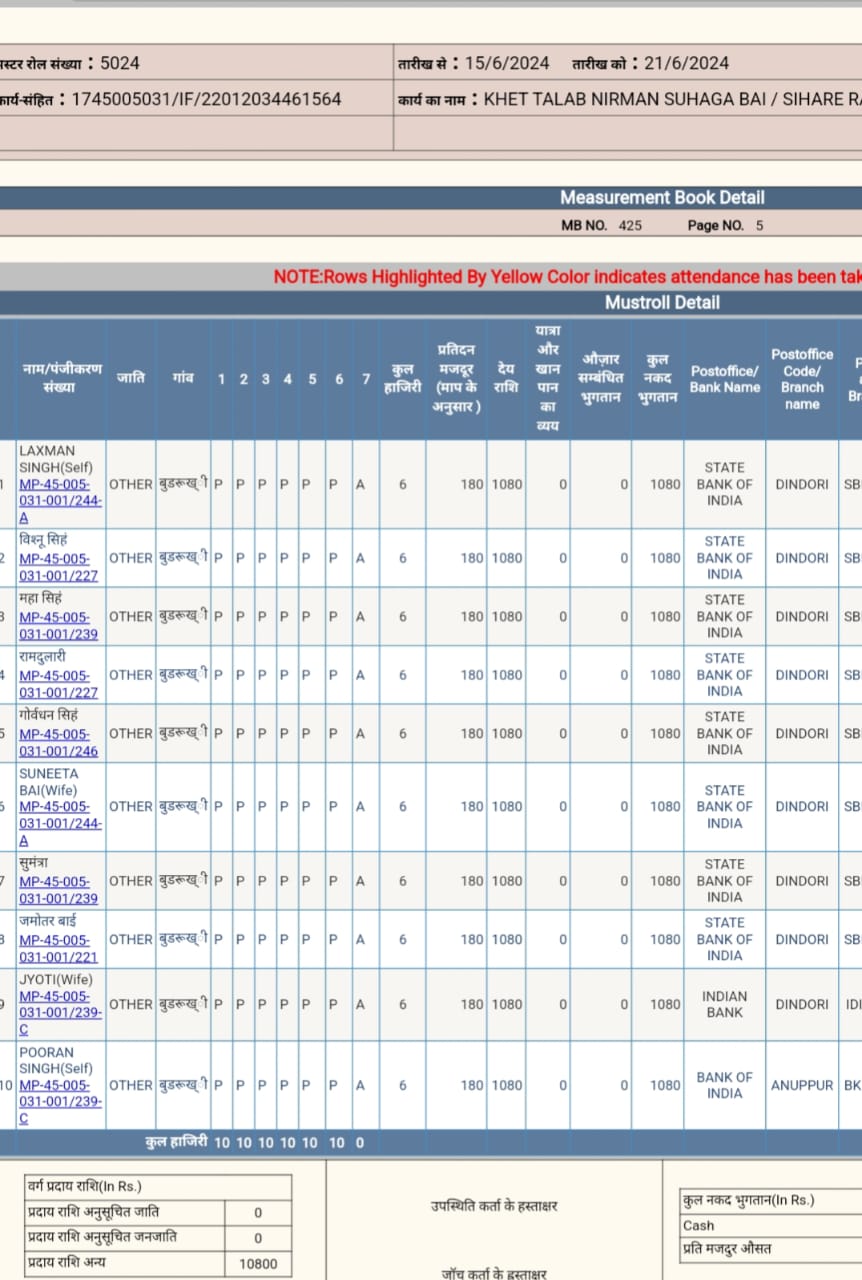Screen dimensions: 862x1280
Task: Open गोर्वधन सिंह registration link ending 246
Action: pyautogui.click(x=59, y=742)
